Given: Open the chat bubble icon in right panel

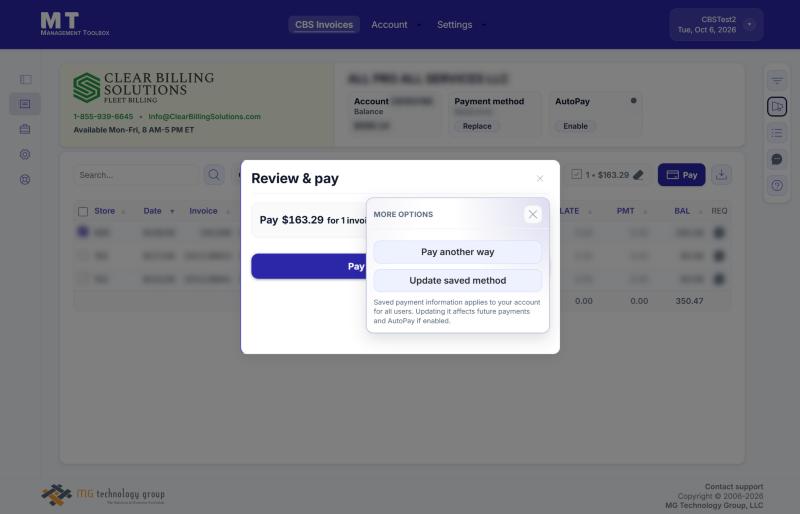Looking at the screenshot, I should pos(777,159).
